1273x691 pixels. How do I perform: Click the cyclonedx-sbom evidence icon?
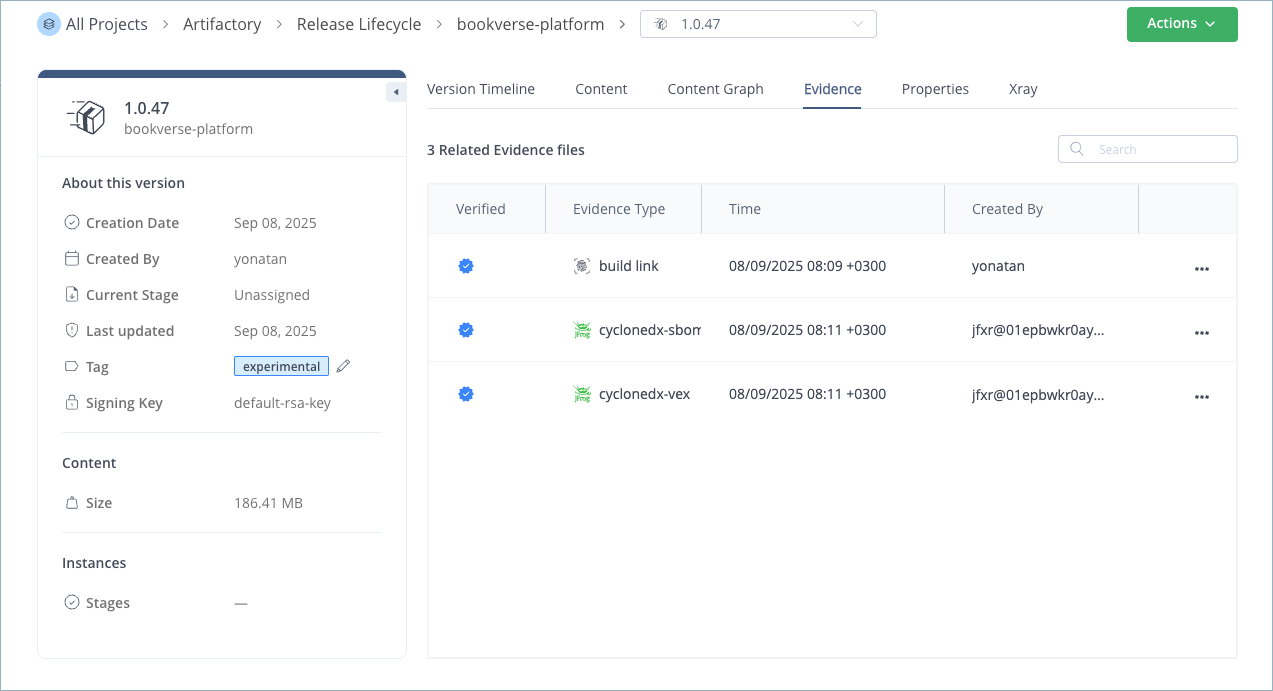pos(581,330)
